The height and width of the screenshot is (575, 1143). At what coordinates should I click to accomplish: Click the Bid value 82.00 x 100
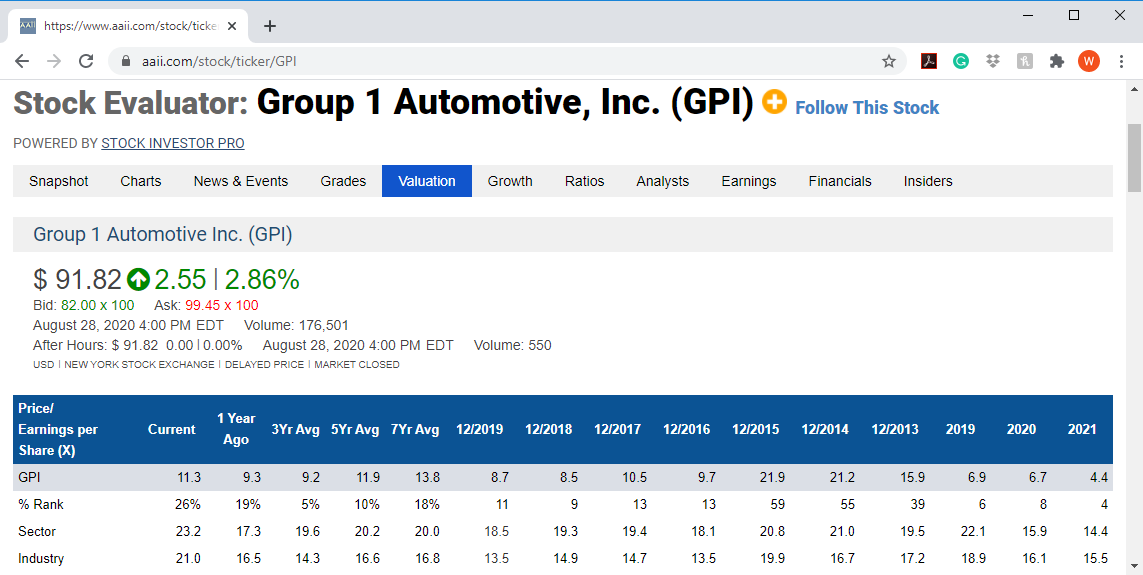(x=98, y=305)
